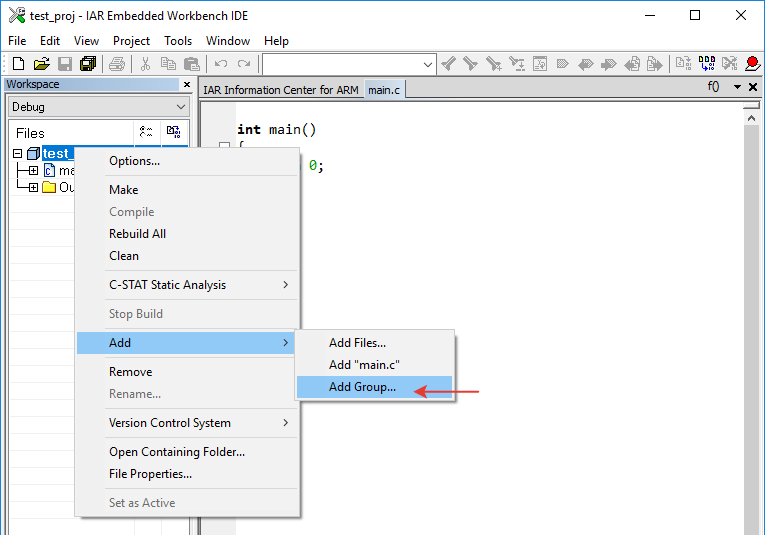Collapse the test project tree node

18,154
